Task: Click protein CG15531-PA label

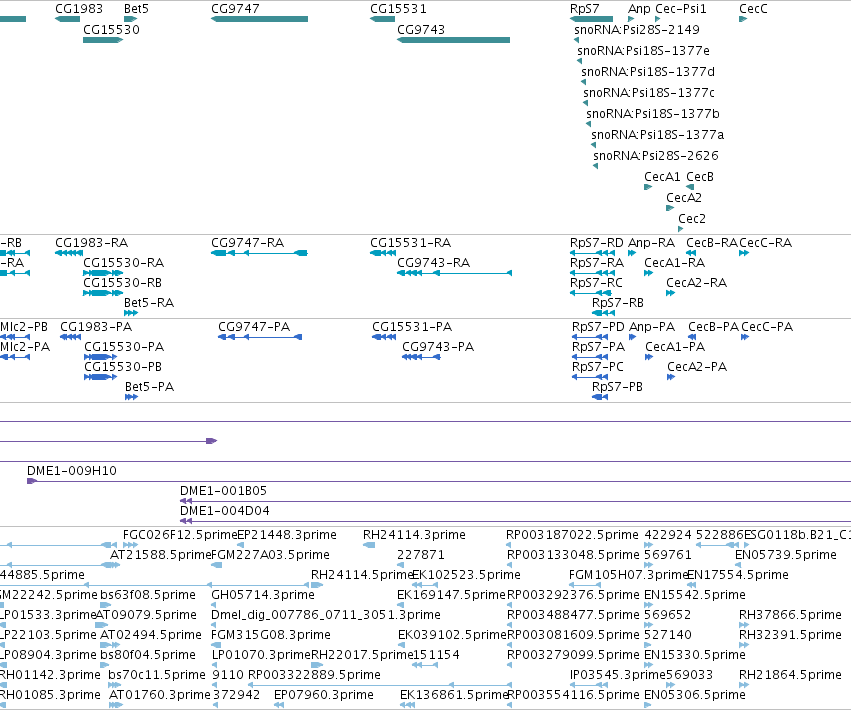Action: [x=412, y=327]
